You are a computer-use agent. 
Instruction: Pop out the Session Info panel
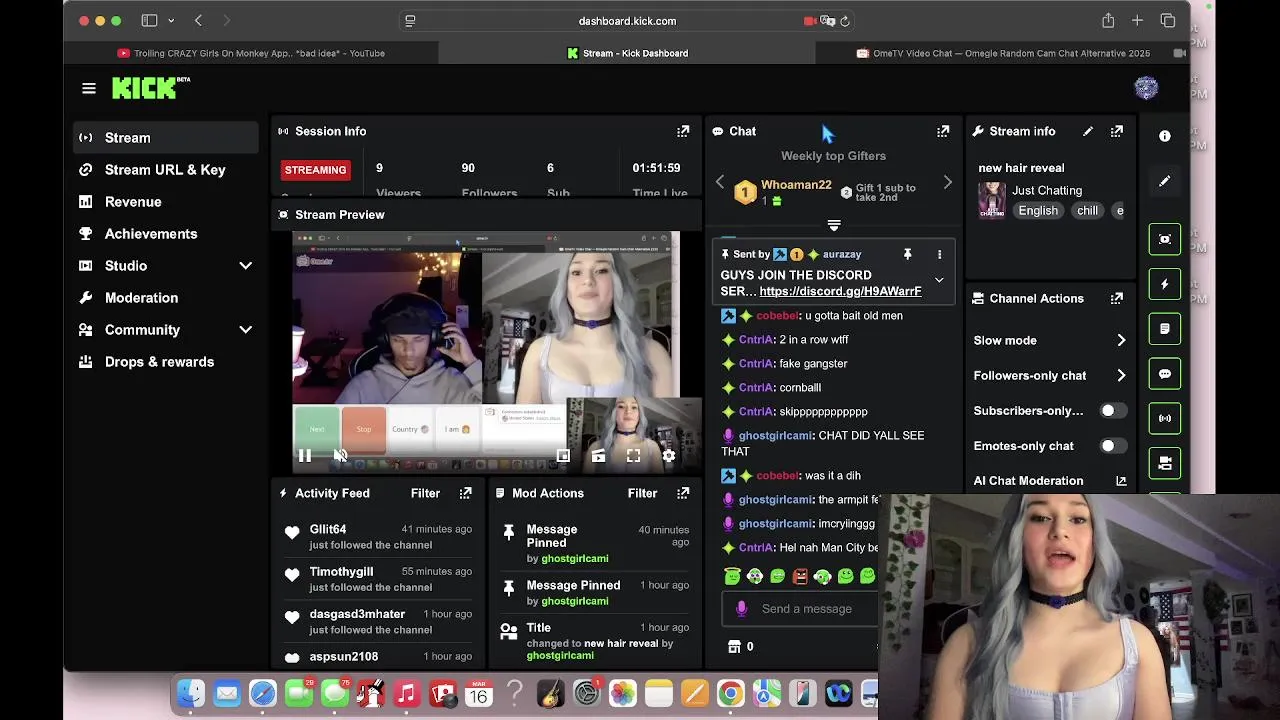tap(683, 131)
